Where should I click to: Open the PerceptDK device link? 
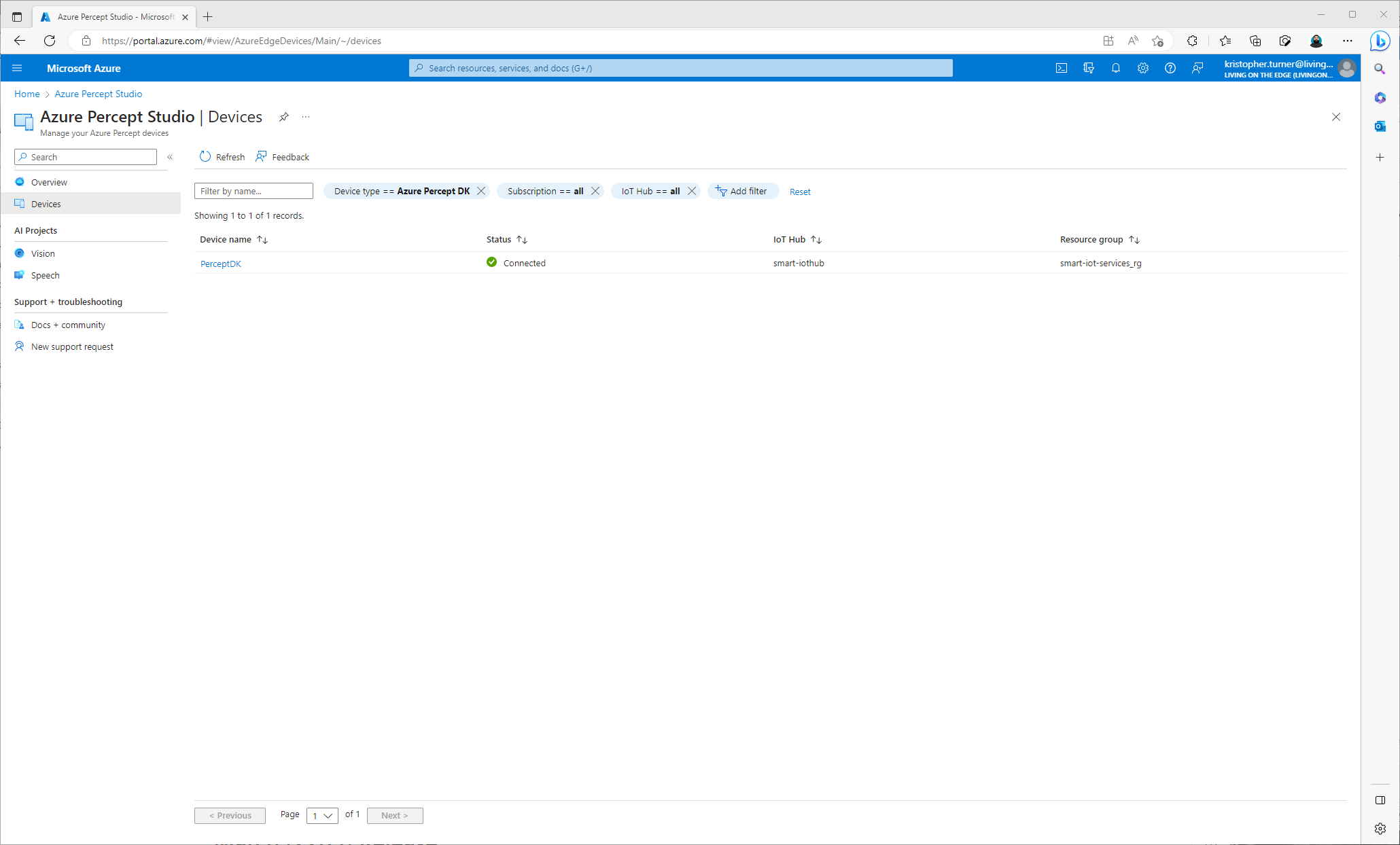220,264
